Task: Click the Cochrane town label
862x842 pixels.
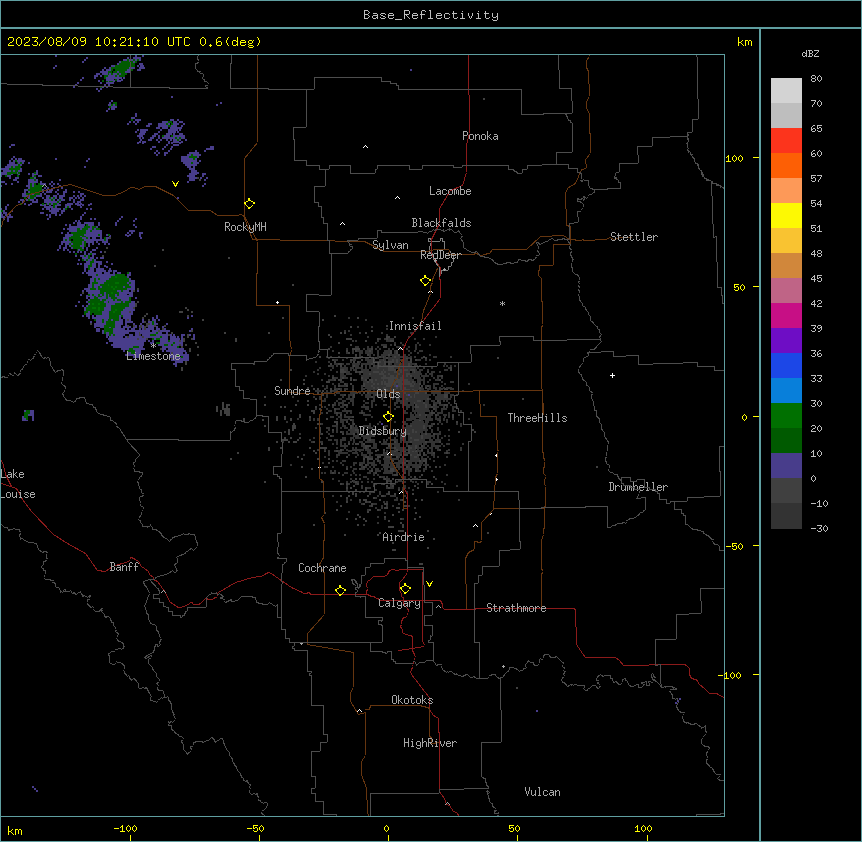Action: point(322,568)
